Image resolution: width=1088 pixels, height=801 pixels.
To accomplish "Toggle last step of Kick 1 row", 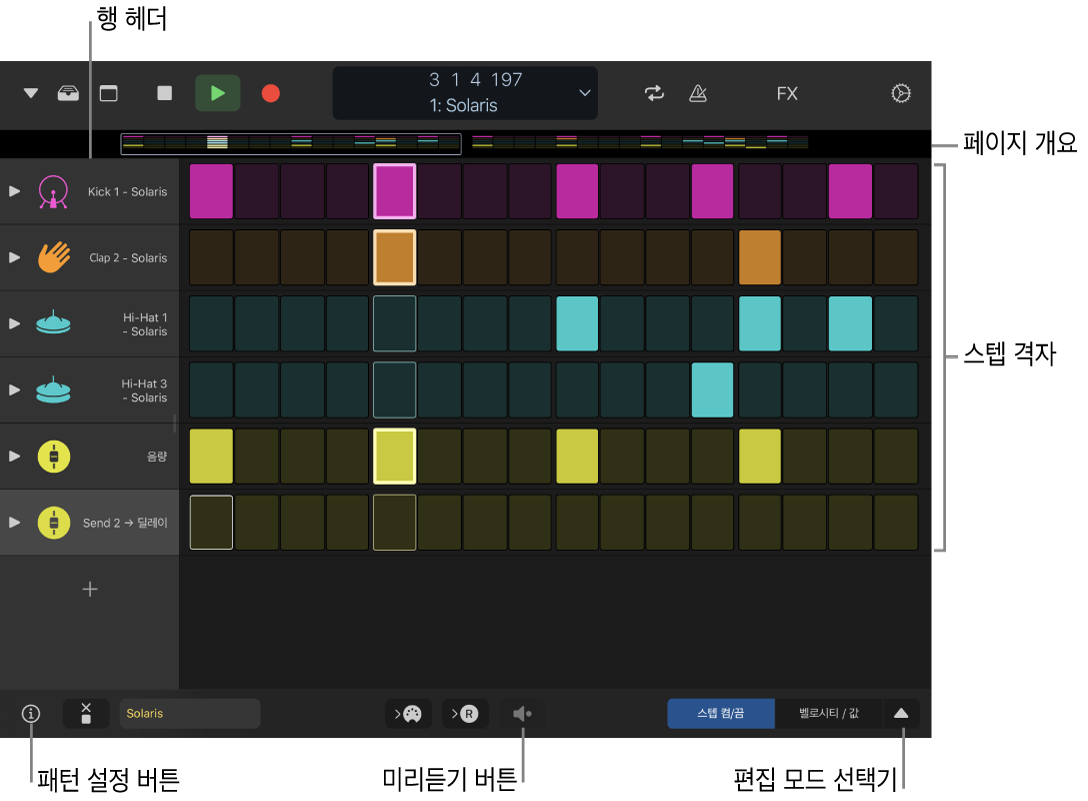I will pos(896,191).
